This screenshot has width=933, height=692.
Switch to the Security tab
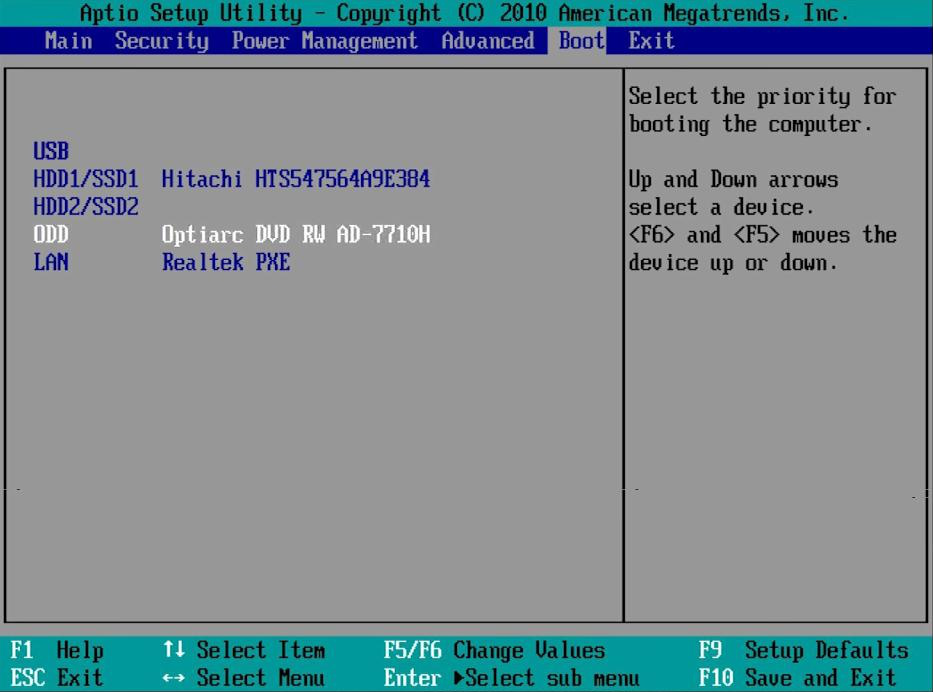pos(161,41)
